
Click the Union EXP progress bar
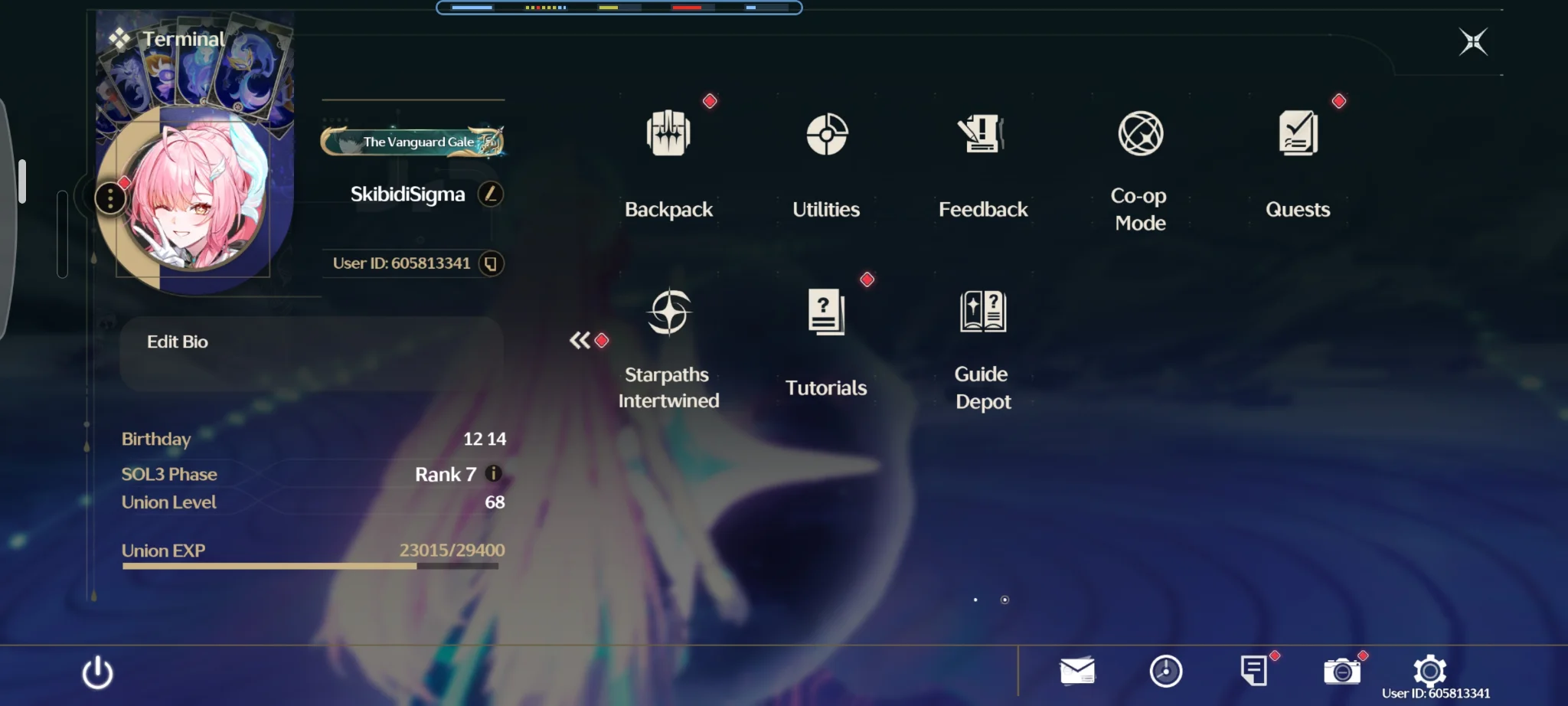pyautogui.click(x=310, y=567)
